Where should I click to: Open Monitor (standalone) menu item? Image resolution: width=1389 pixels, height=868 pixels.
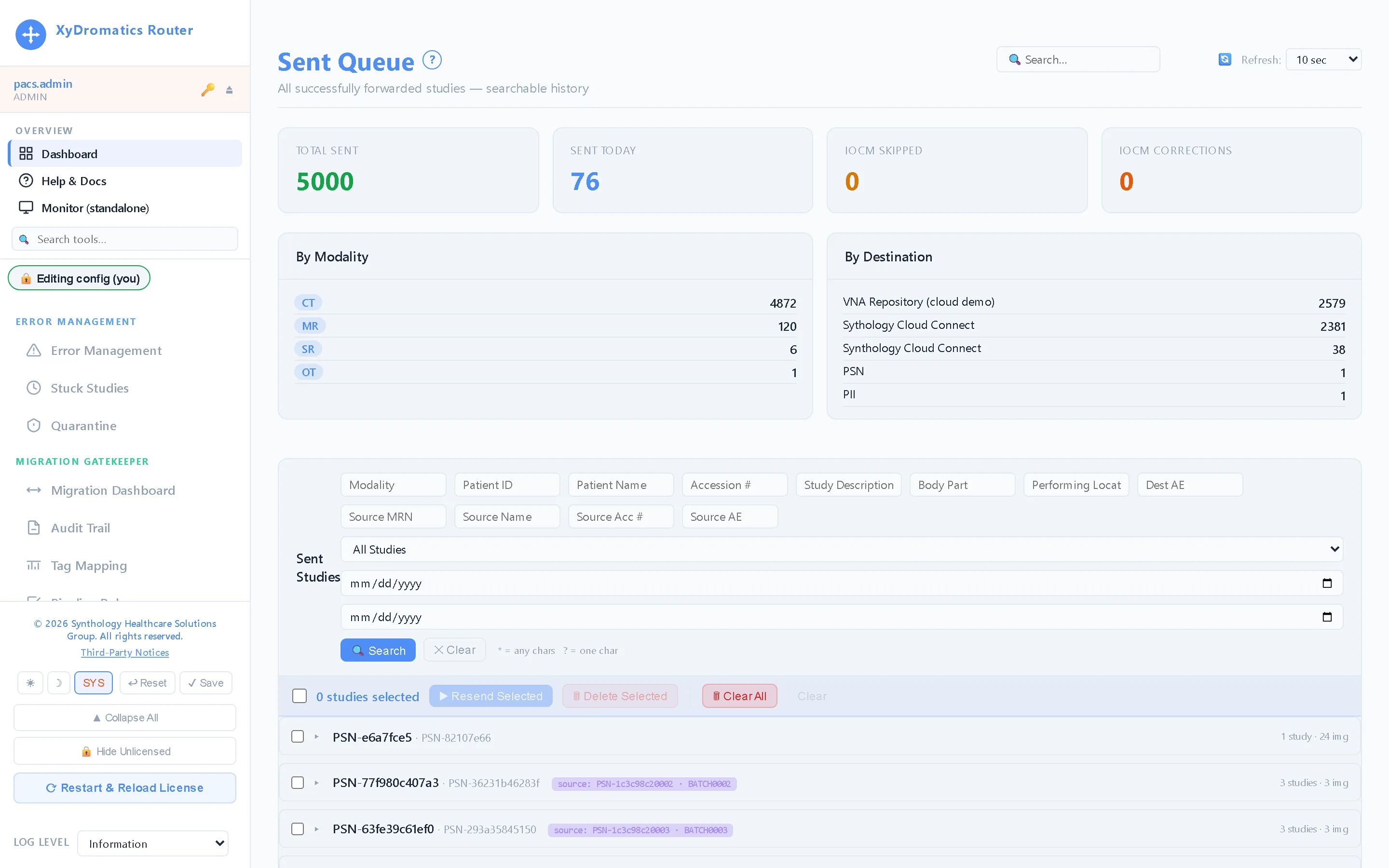[x=125, y=207]
